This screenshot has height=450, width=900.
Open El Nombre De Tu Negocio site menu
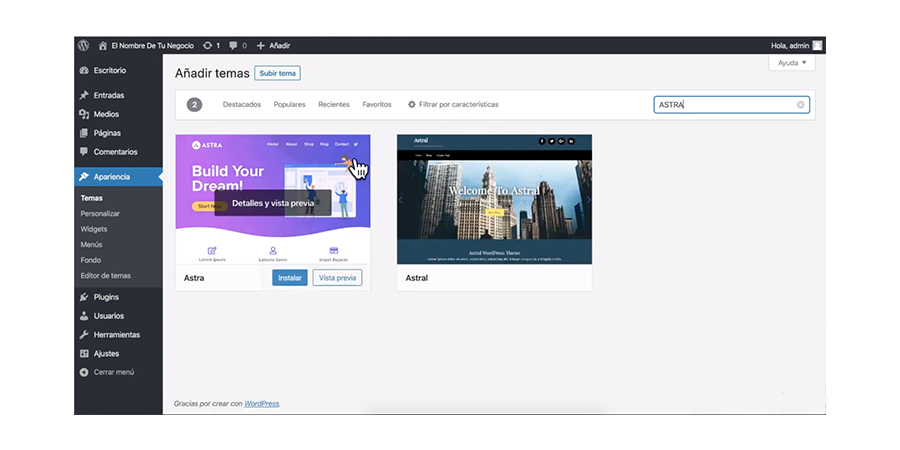[x=146, y=45]
